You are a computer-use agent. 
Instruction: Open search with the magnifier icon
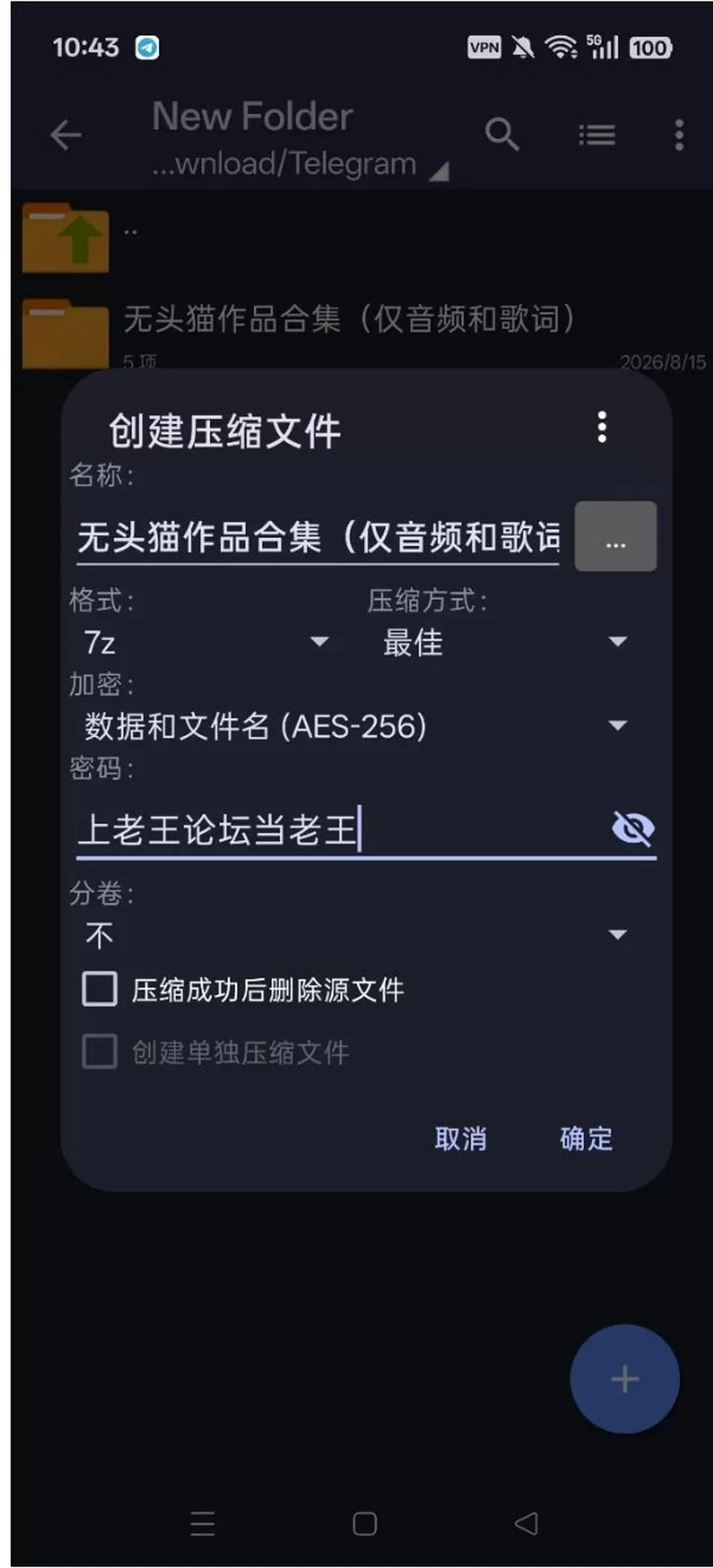(502, 135)
